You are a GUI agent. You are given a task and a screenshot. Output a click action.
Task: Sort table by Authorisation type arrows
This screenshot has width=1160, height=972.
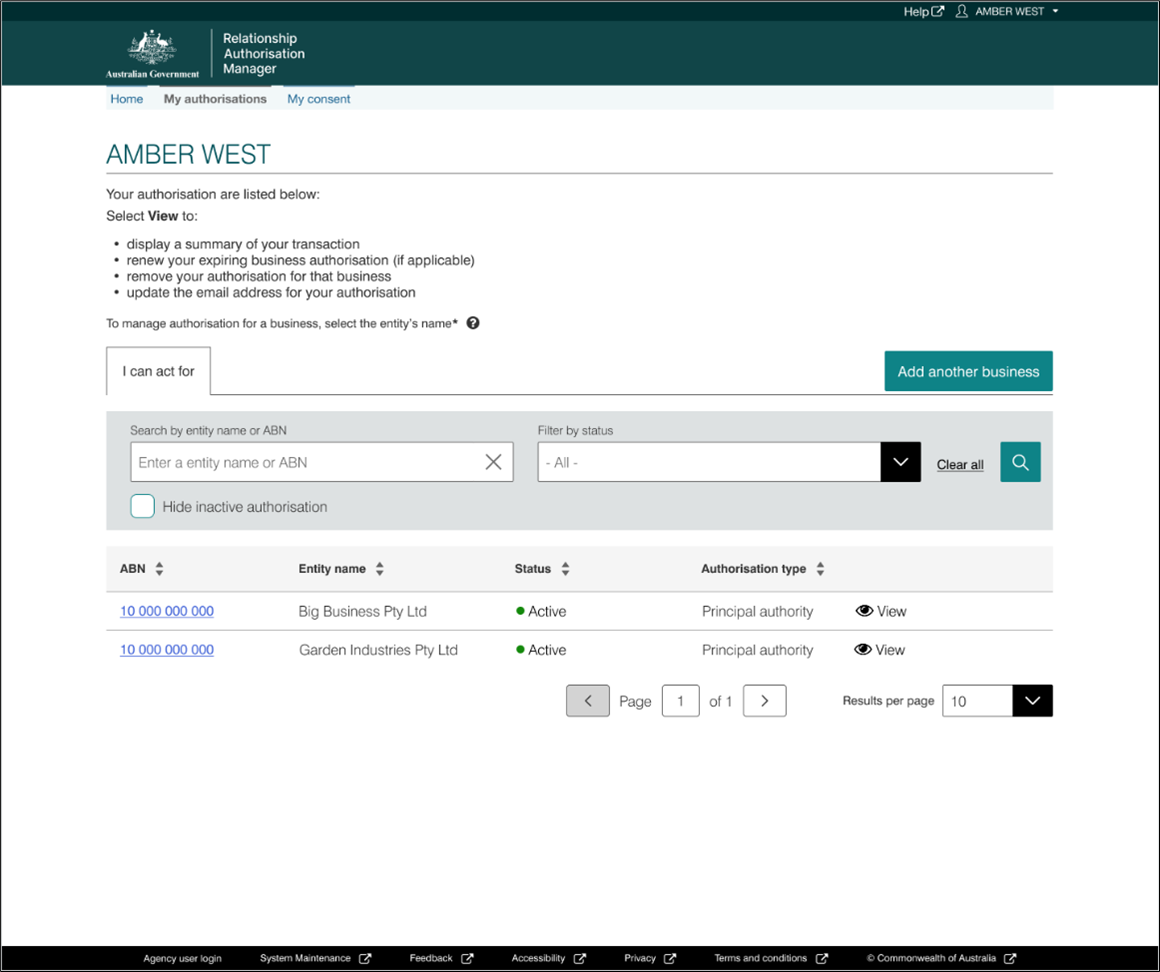(x=820, y=569)
